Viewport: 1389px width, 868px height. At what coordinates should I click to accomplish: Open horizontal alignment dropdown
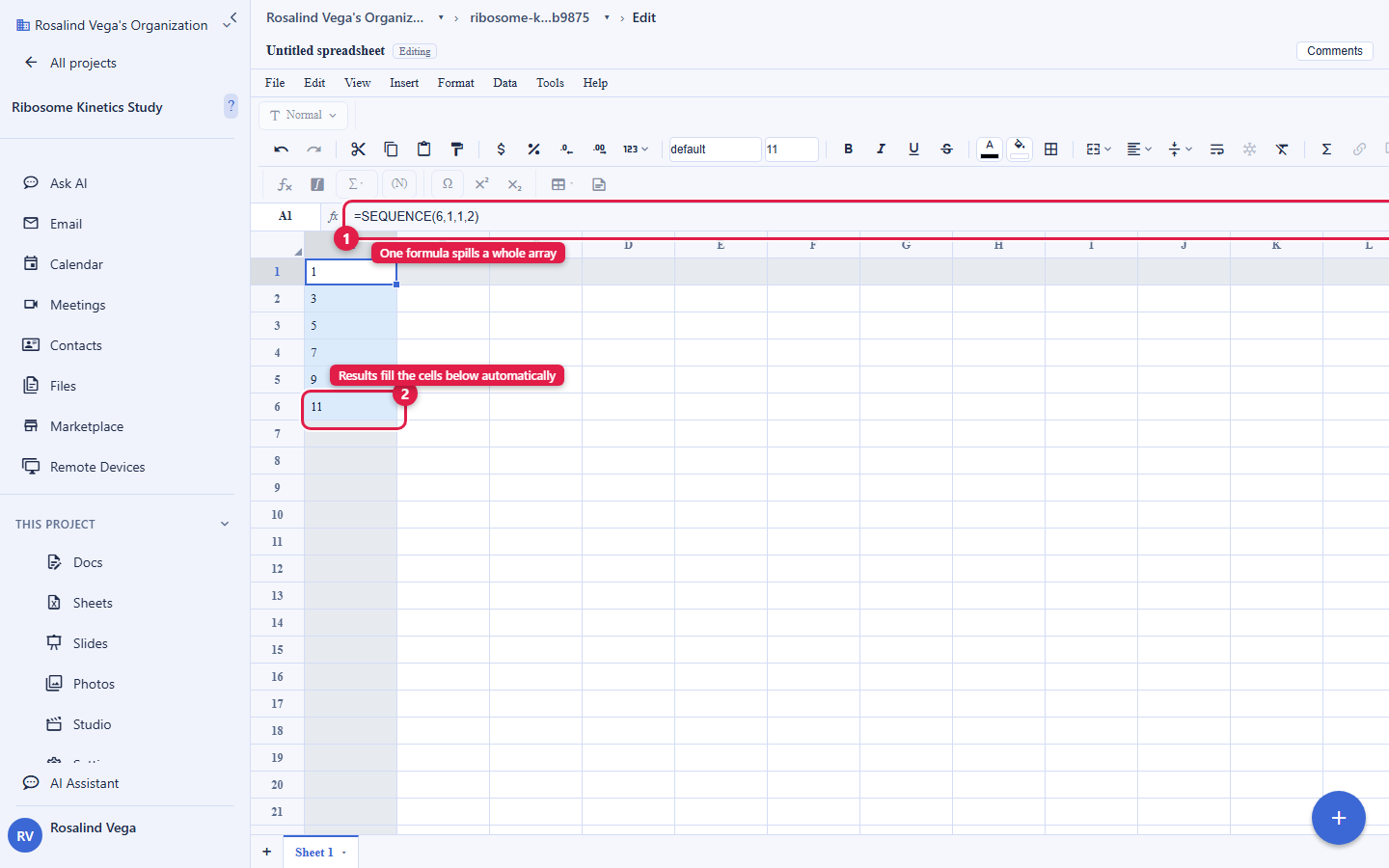coord(1139,149)
